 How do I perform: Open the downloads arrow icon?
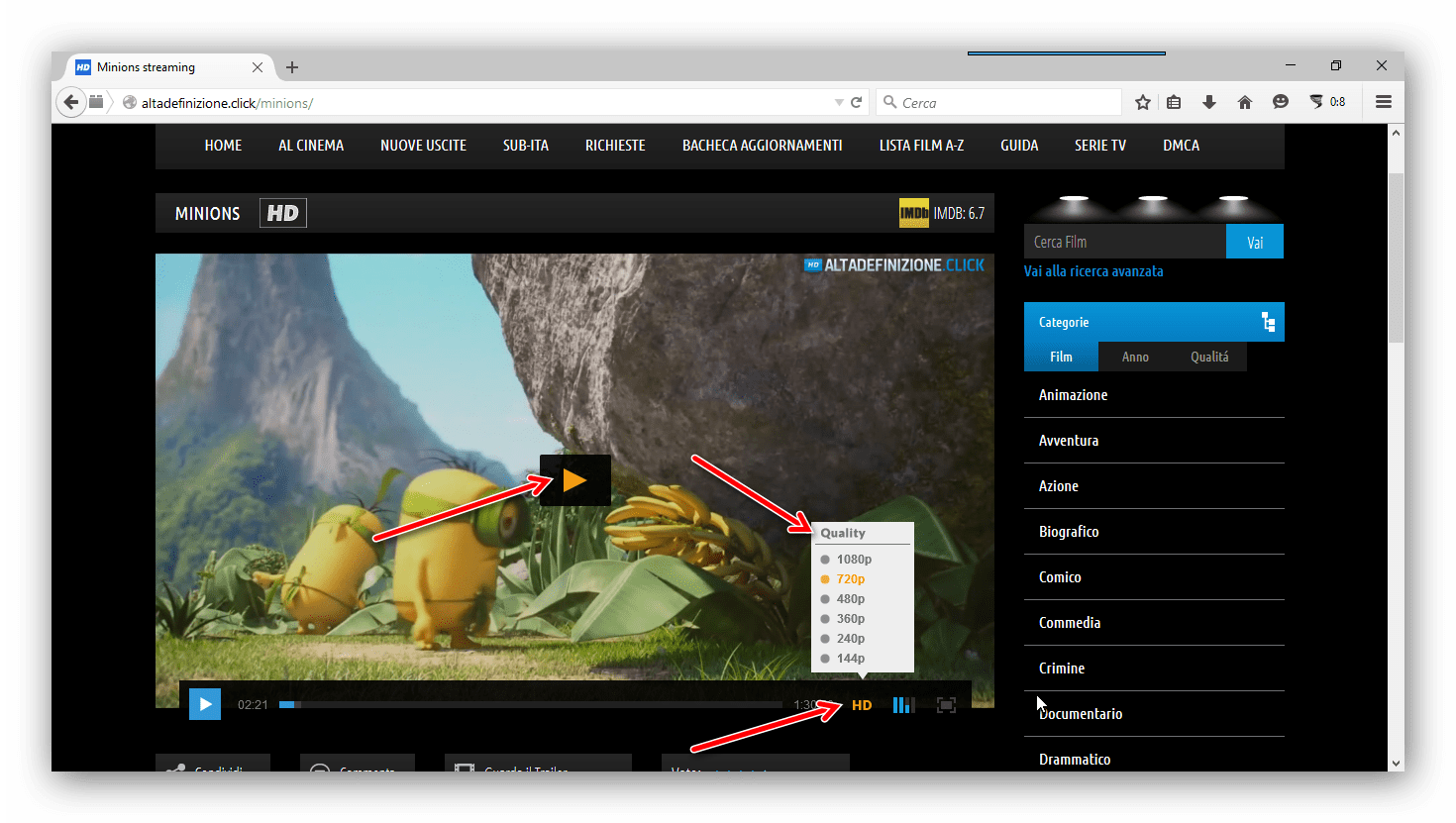(x=1209, y=102)
